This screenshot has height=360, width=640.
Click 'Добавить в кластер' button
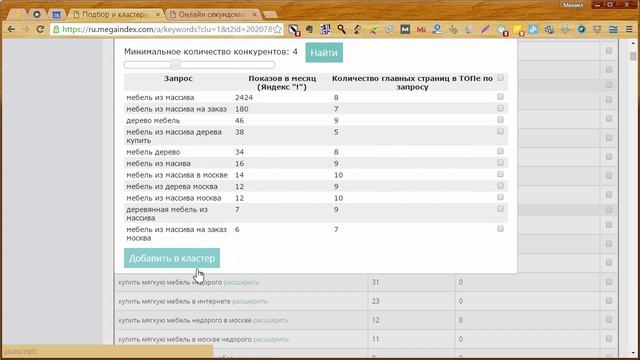(x=172, y=258)
